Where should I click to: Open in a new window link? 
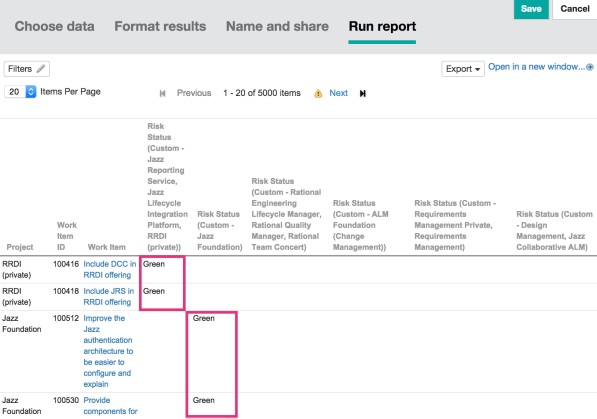coord(536,67)
